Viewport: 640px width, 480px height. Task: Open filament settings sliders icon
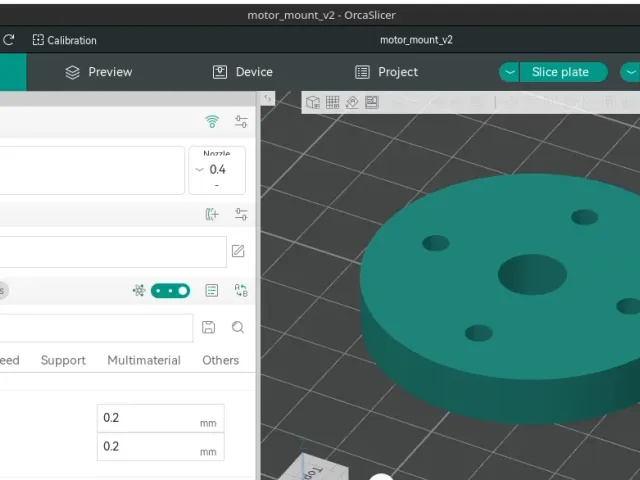241,214
